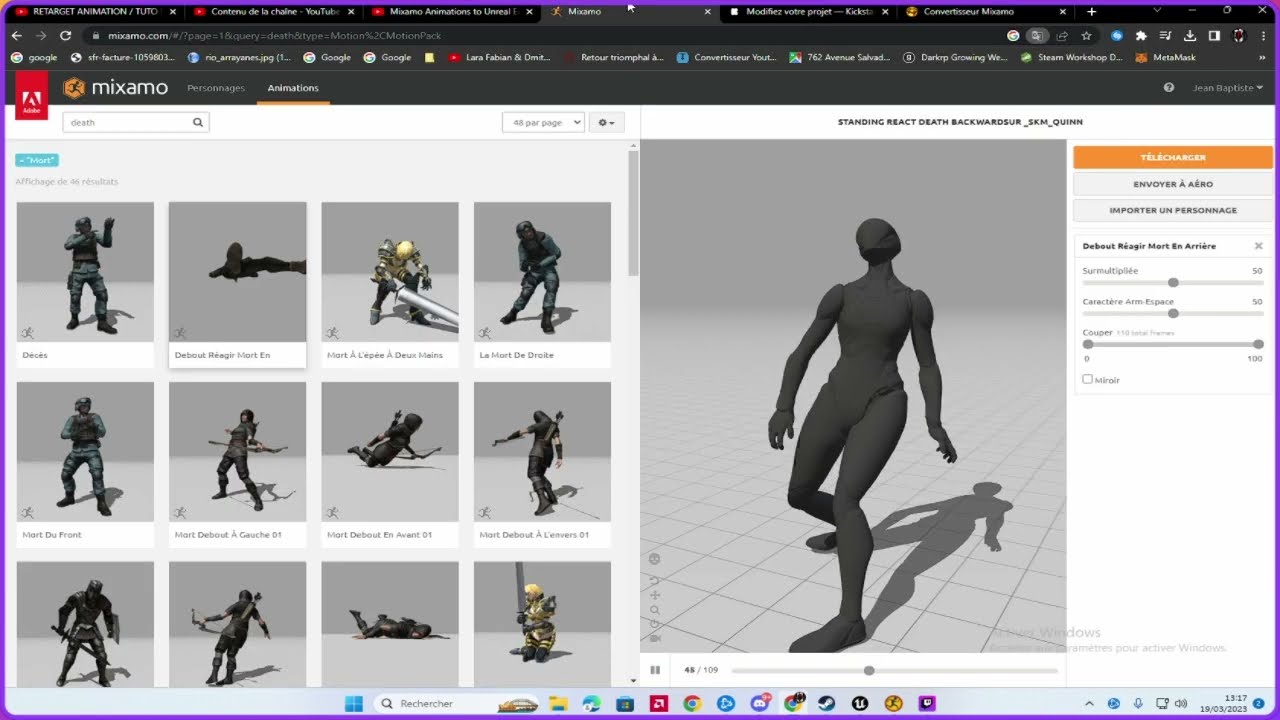Select Mort Debout À Gauche 01 thumbnail
The height and width of the screenshot is (720, 1280).
coord(237,452)
